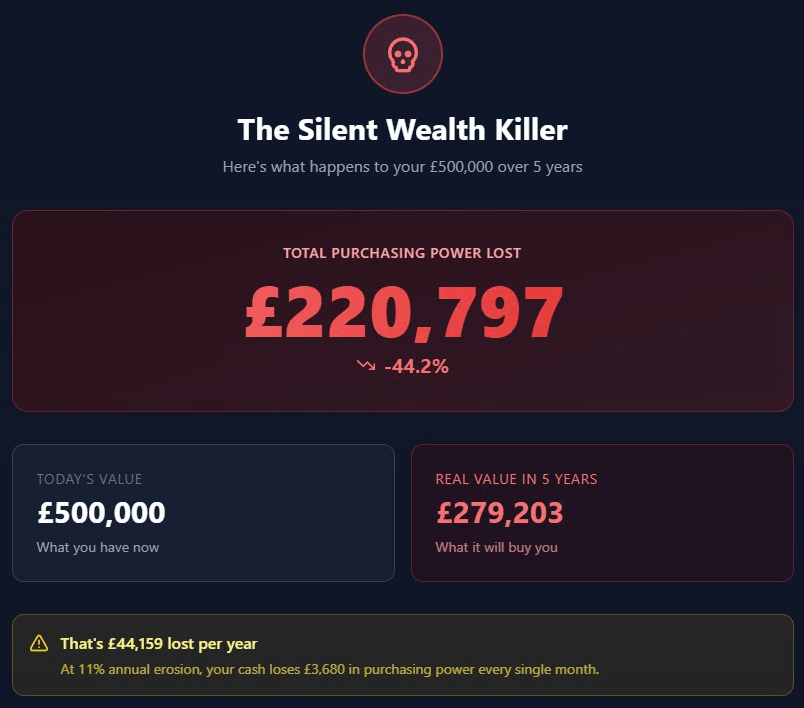
Task: Click the yellow warning triangle icon
Action: tap(39, 643)
